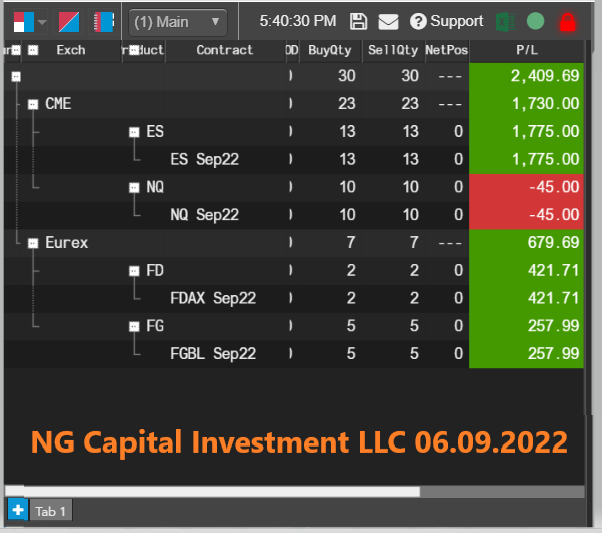This screenshot has width=602, height=533.
Task: Select the FDAX Sep22 contract row
Action: tap(294, 298)
